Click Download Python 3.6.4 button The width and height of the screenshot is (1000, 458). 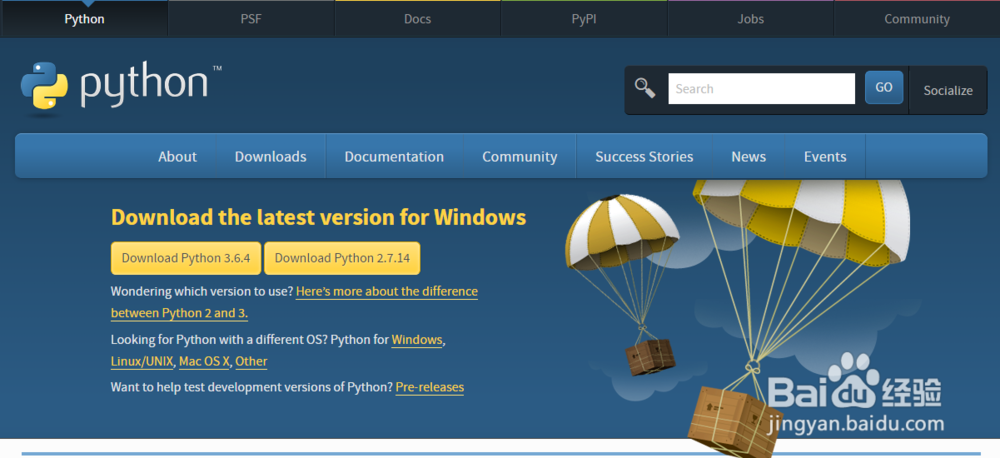[186, 258]
